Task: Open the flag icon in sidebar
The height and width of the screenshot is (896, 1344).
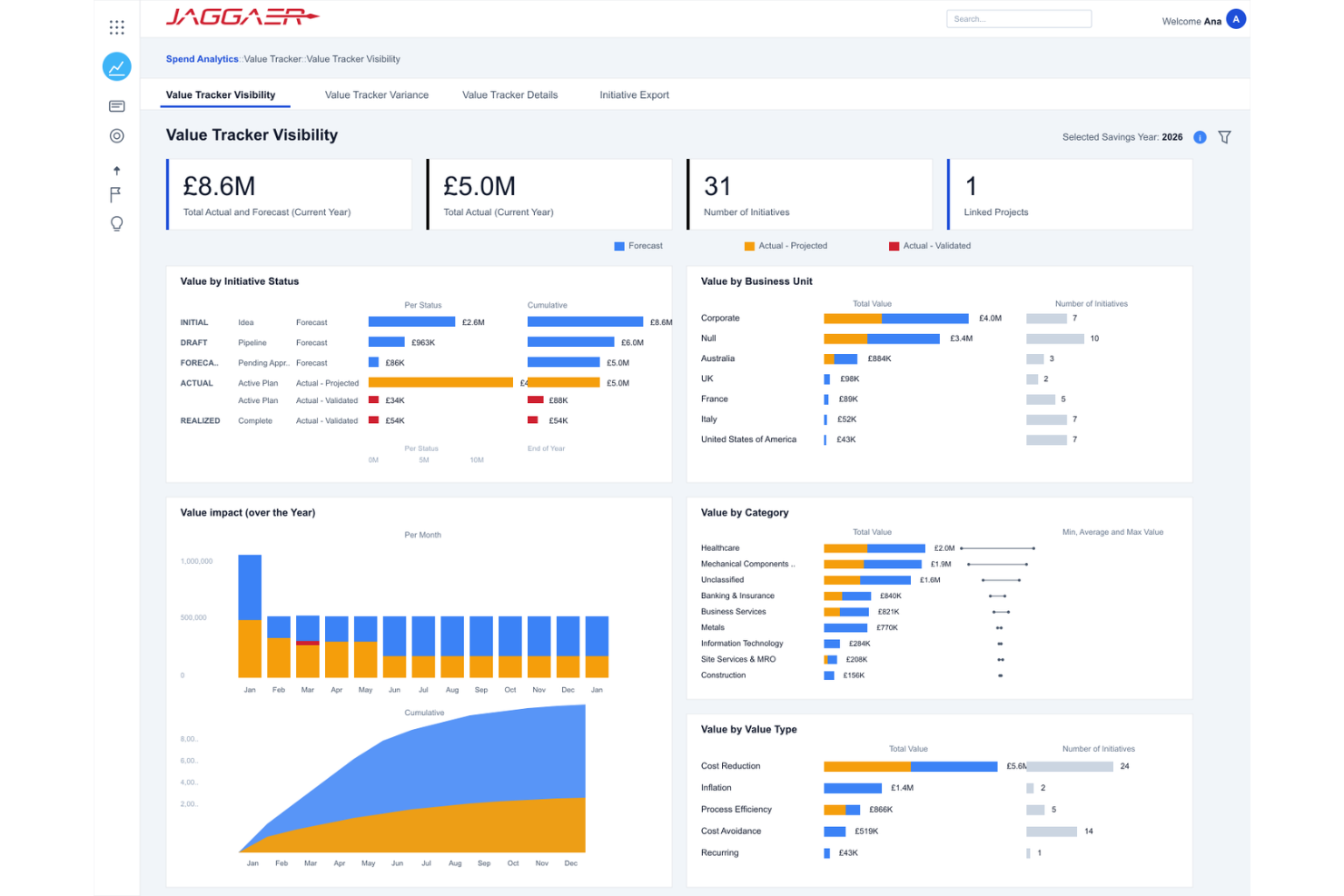Action: [115, 195]
